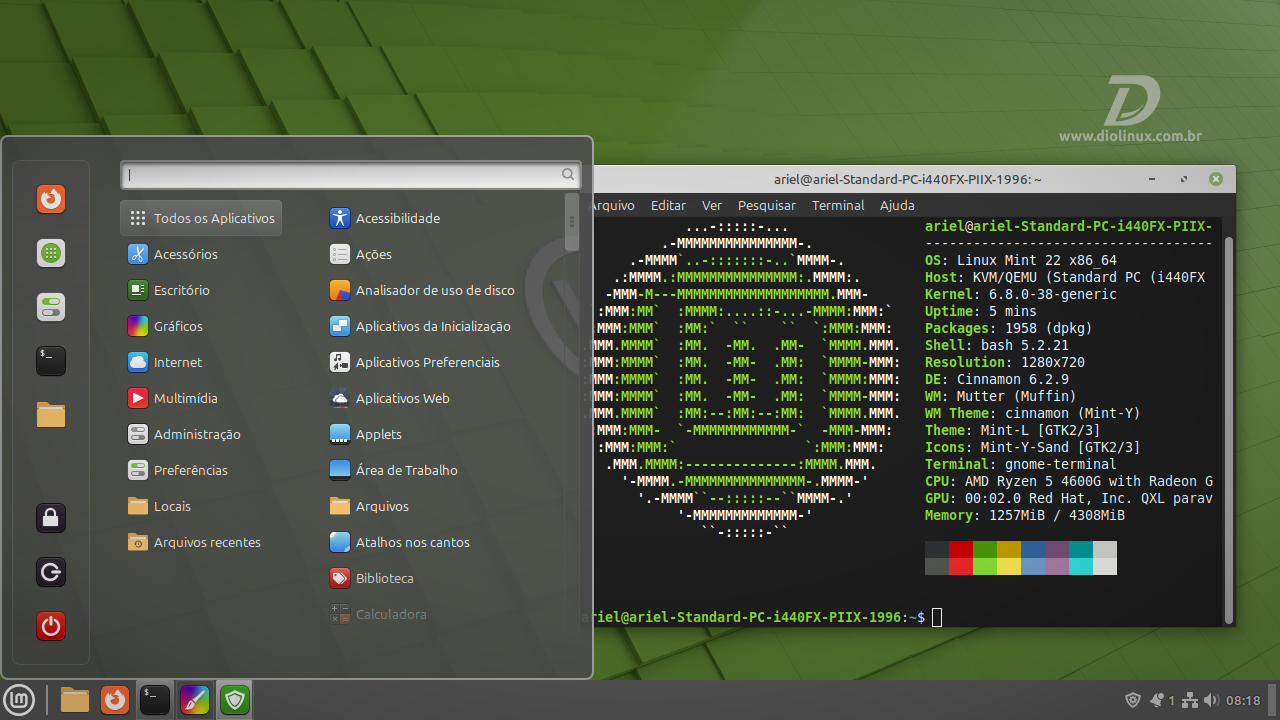Open Firefox from menu favorites sidebar
Screen dimensions: 1280x720
pyautogui.click(x=51, y=199)
